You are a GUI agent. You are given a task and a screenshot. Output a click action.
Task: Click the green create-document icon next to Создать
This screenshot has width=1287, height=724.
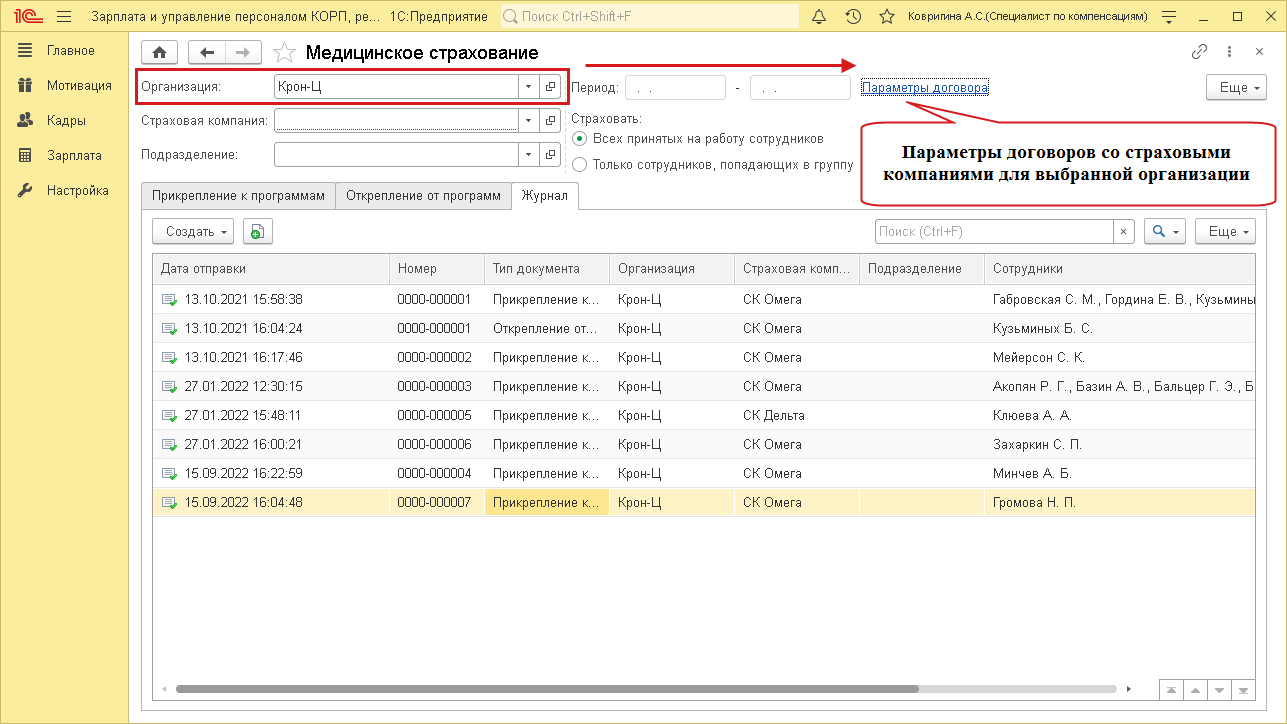257,231
